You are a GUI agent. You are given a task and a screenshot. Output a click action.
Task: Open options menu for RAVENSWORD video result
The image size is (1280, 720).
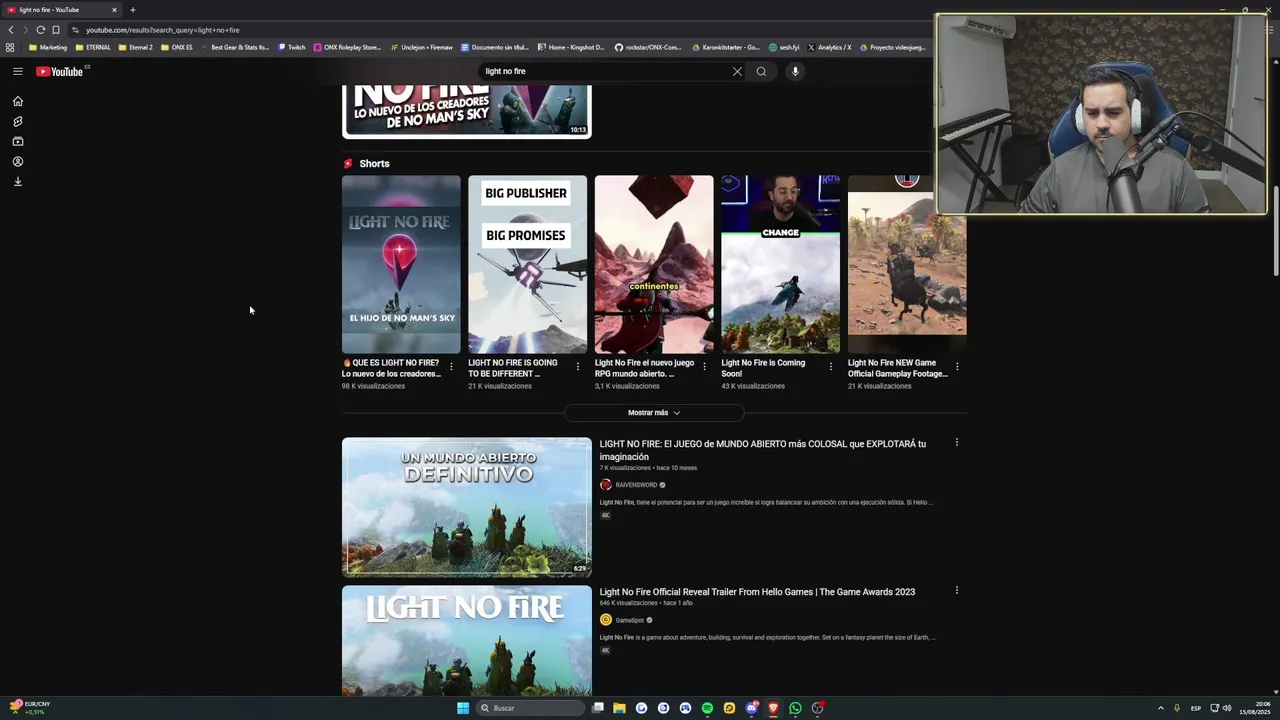[x=956, y=442]
